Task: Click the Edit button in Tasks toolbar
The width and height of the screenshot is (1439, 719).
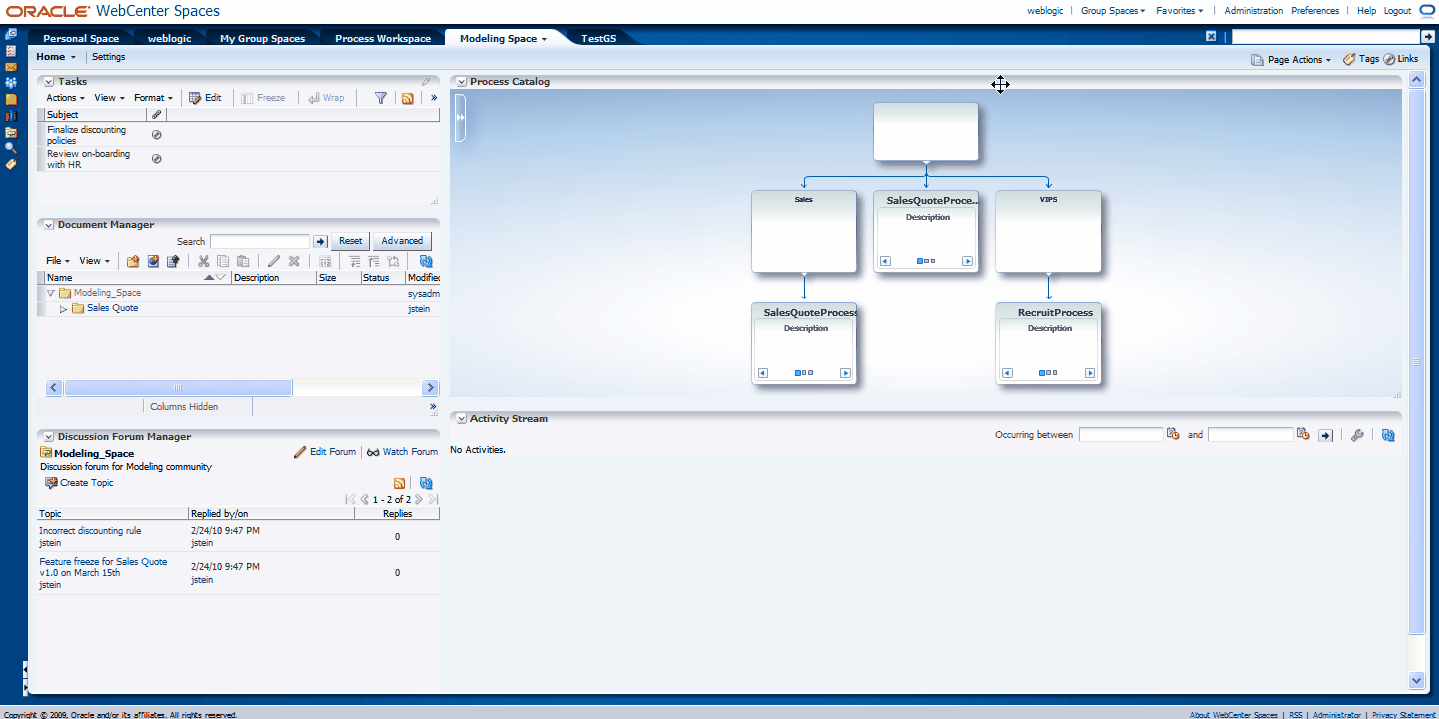Action: point(205,98)
